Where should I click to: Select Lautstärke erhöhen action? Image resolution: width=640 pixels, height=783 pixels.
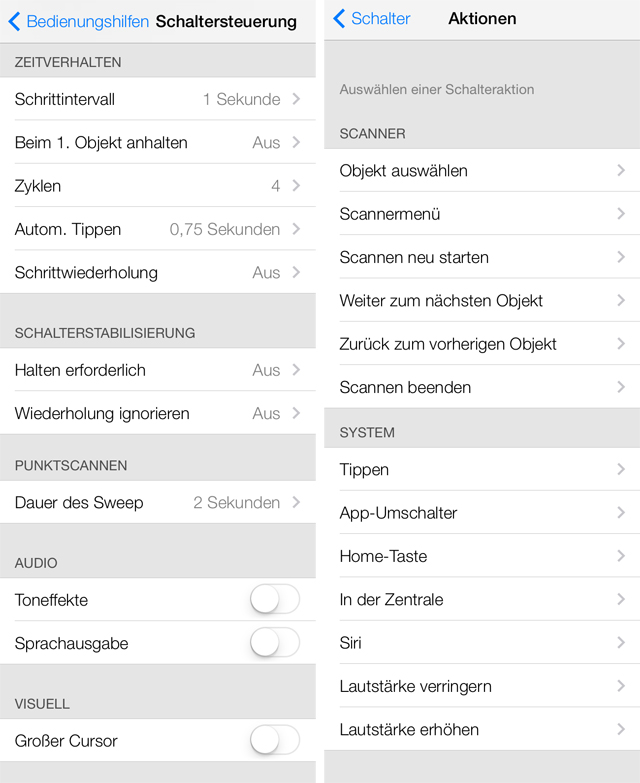[x=482, y=729]
